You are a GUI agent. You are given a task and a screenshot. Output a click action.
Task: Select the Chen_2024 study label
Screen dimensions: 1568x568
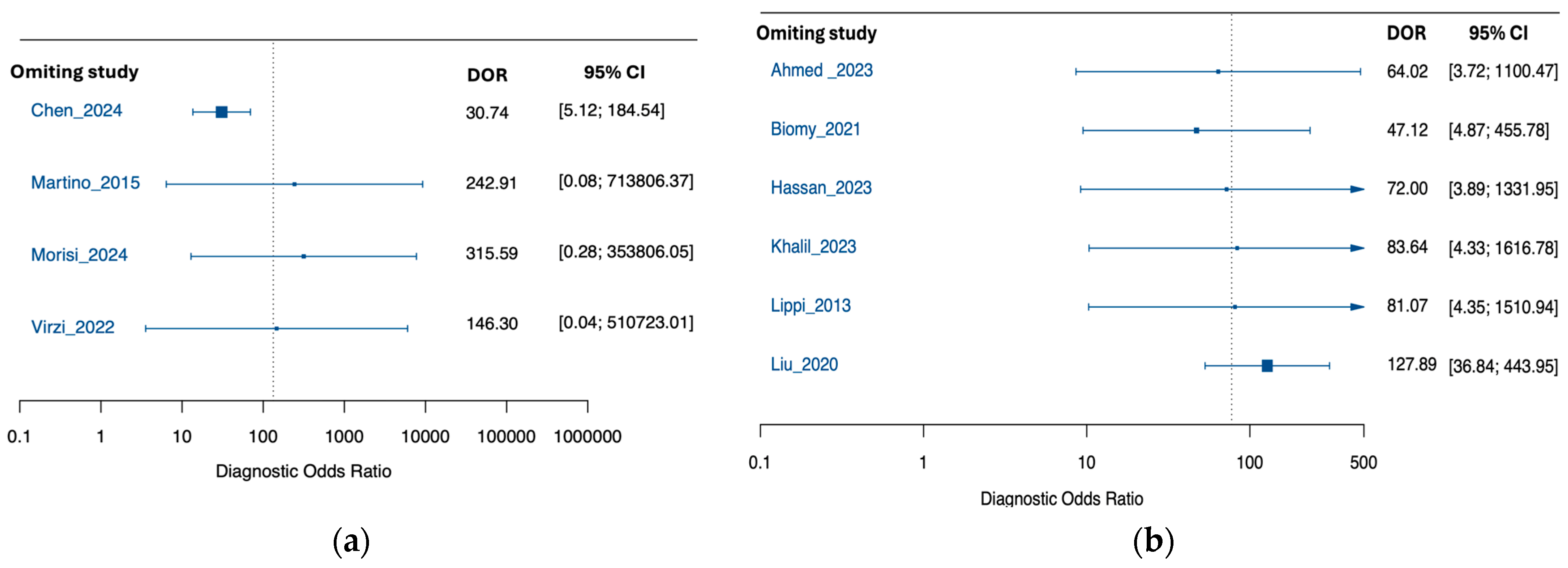pos(77,110)
